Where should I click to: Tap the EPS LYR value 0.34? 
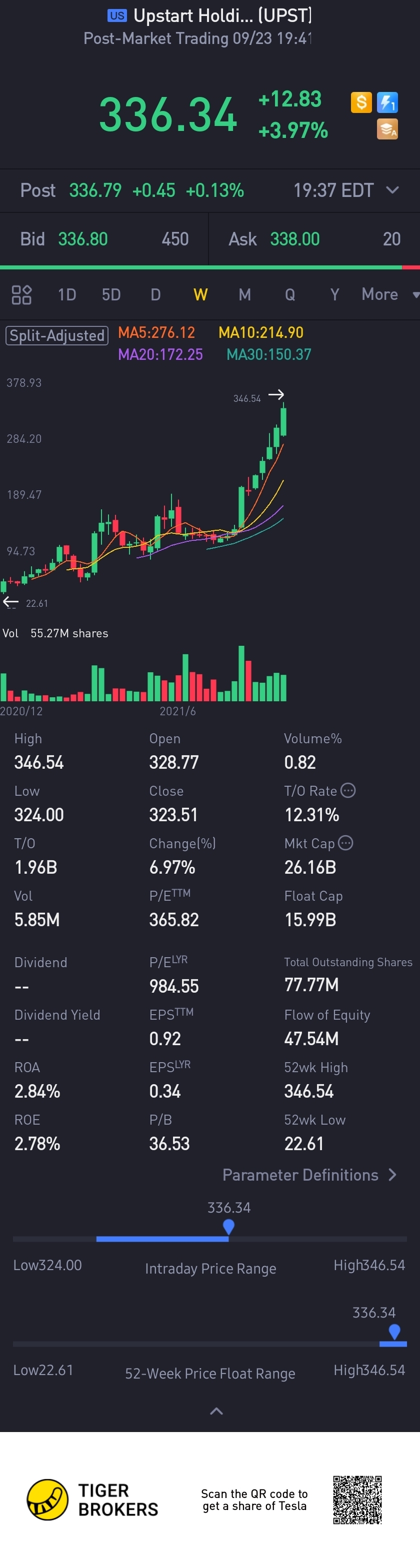tap(165, 1091)
